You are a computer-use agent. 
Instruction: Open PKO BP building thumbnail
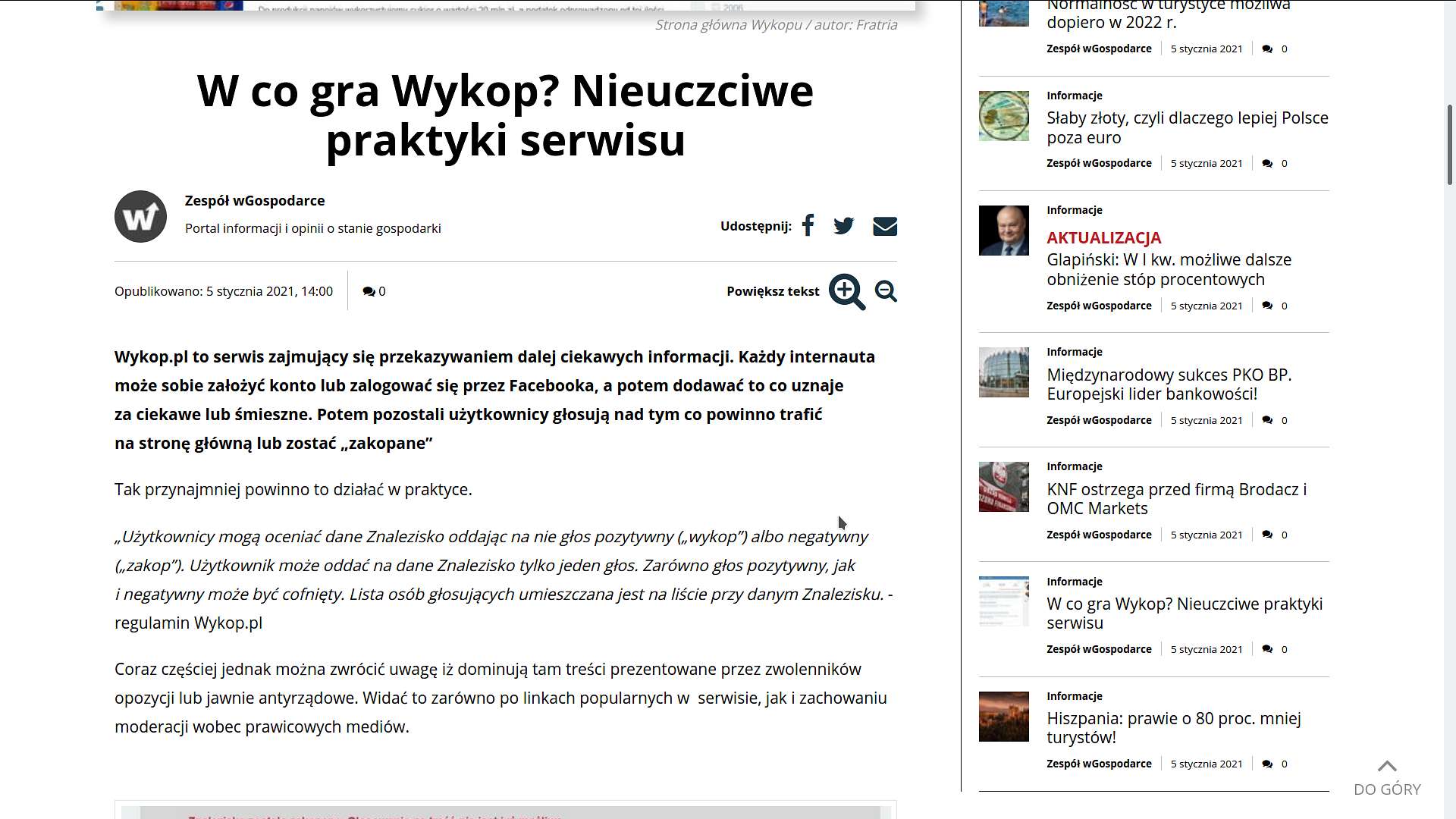[x=1004, y=372]
